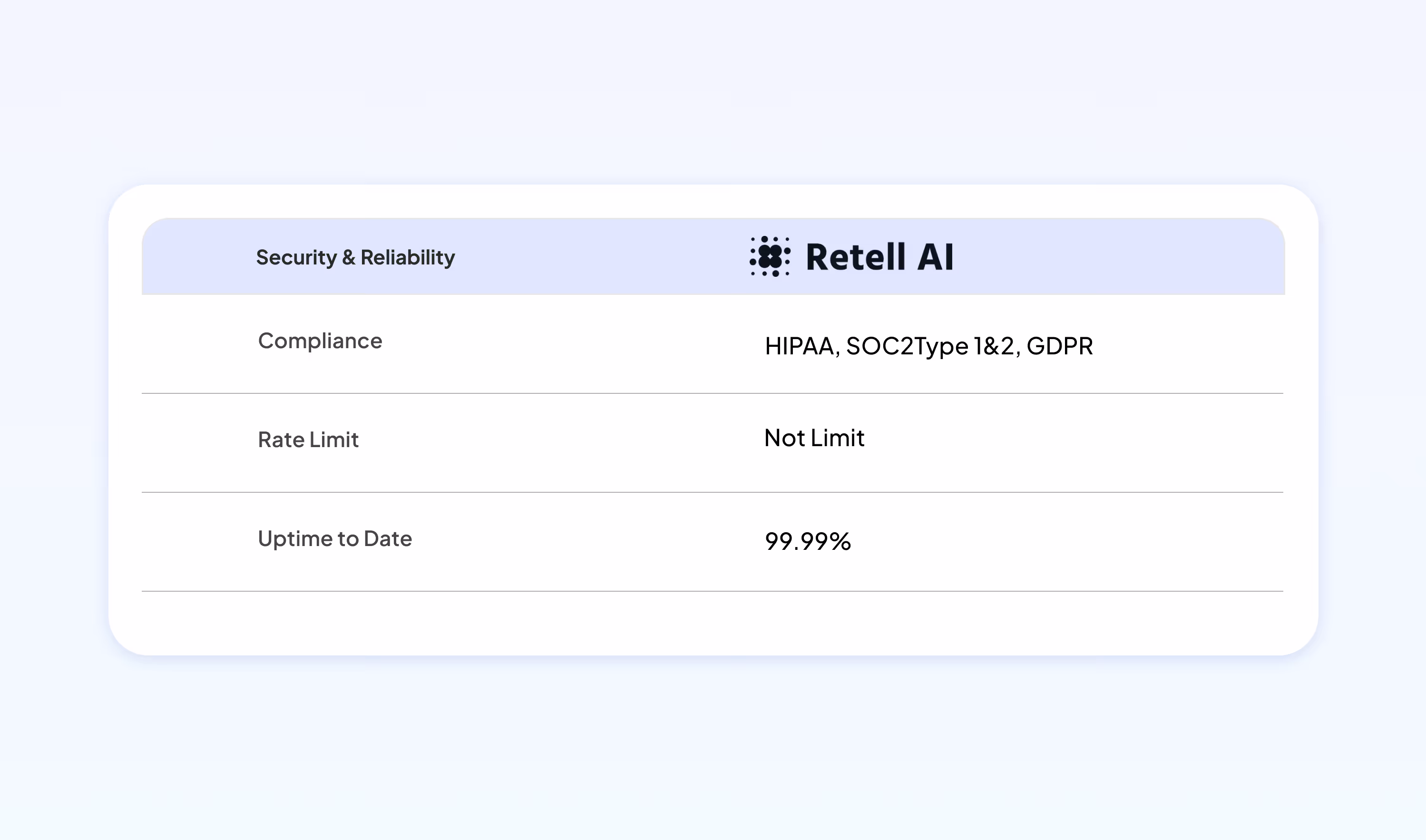Click the HIPAA text in compliance list
The height and width of the screenshot is (840, 1426).
click(802, 346)
